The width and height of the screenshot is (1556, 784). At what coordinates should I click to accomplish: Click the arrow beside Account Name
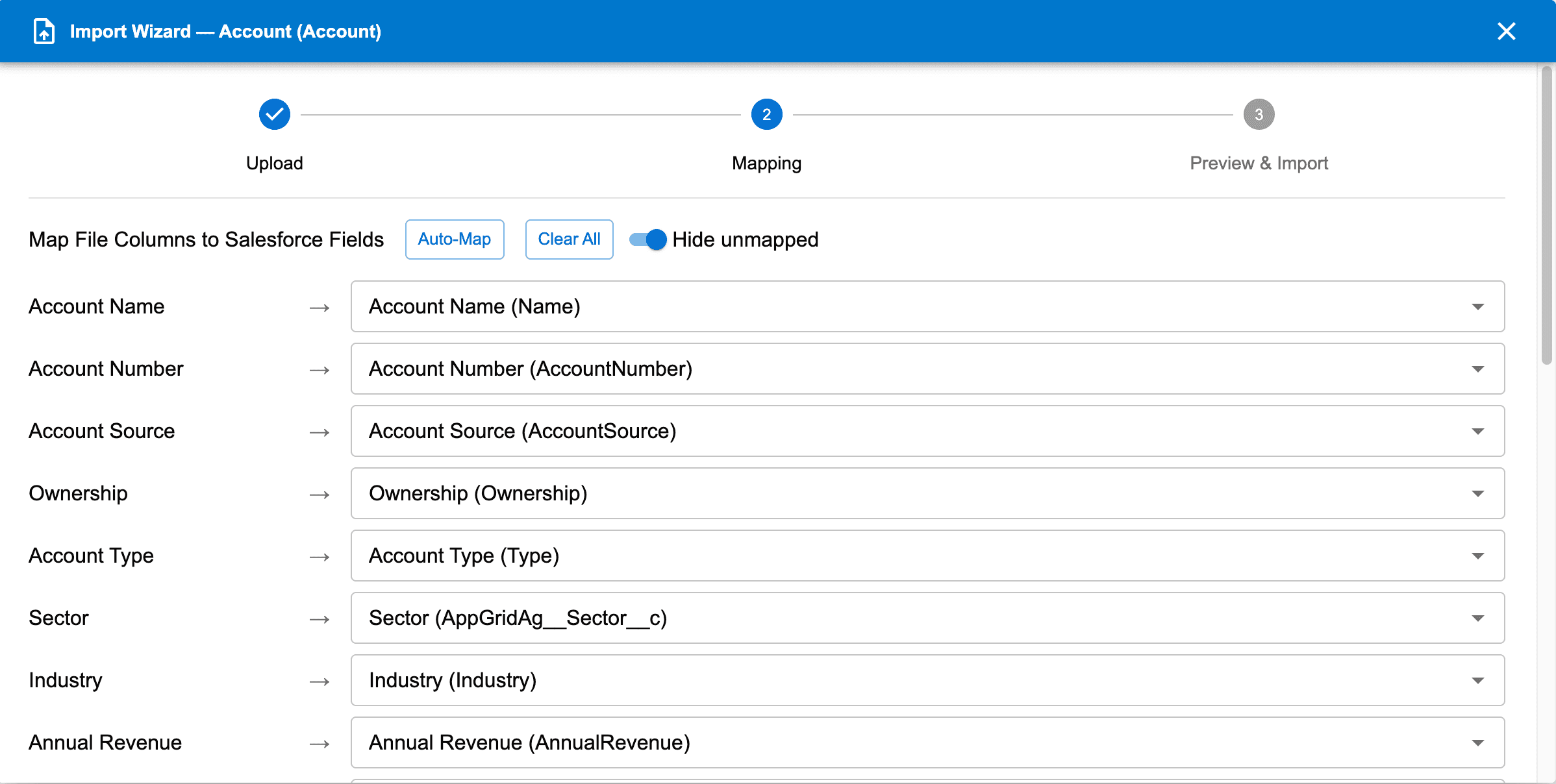pyautogui.click(x=320, y=308)
